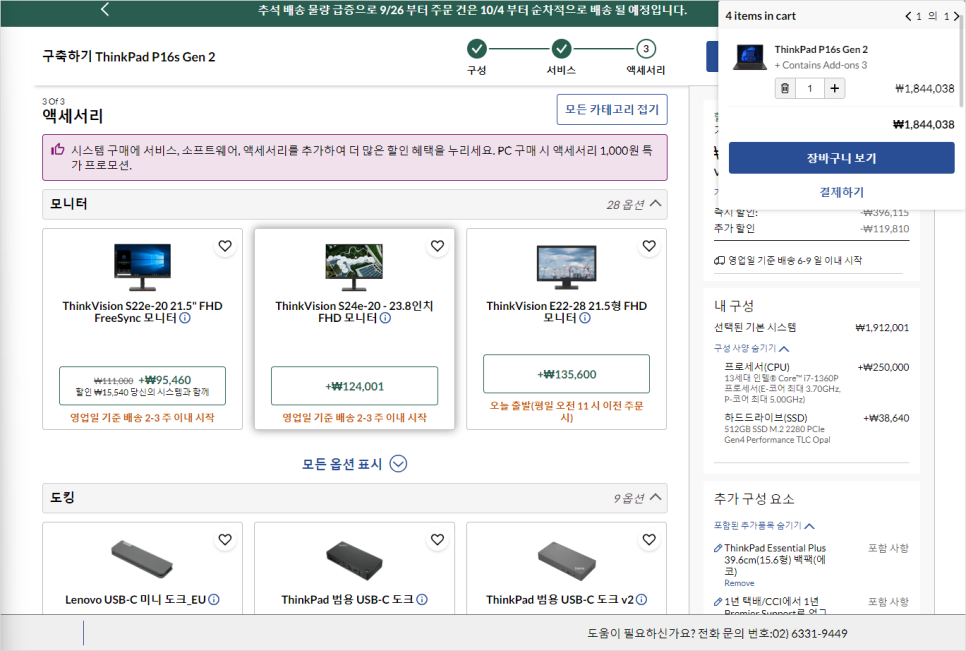Add ThinkVision E22-28 for +₩135,600
This screenshot has height=651, width=966.
point(566,374)
